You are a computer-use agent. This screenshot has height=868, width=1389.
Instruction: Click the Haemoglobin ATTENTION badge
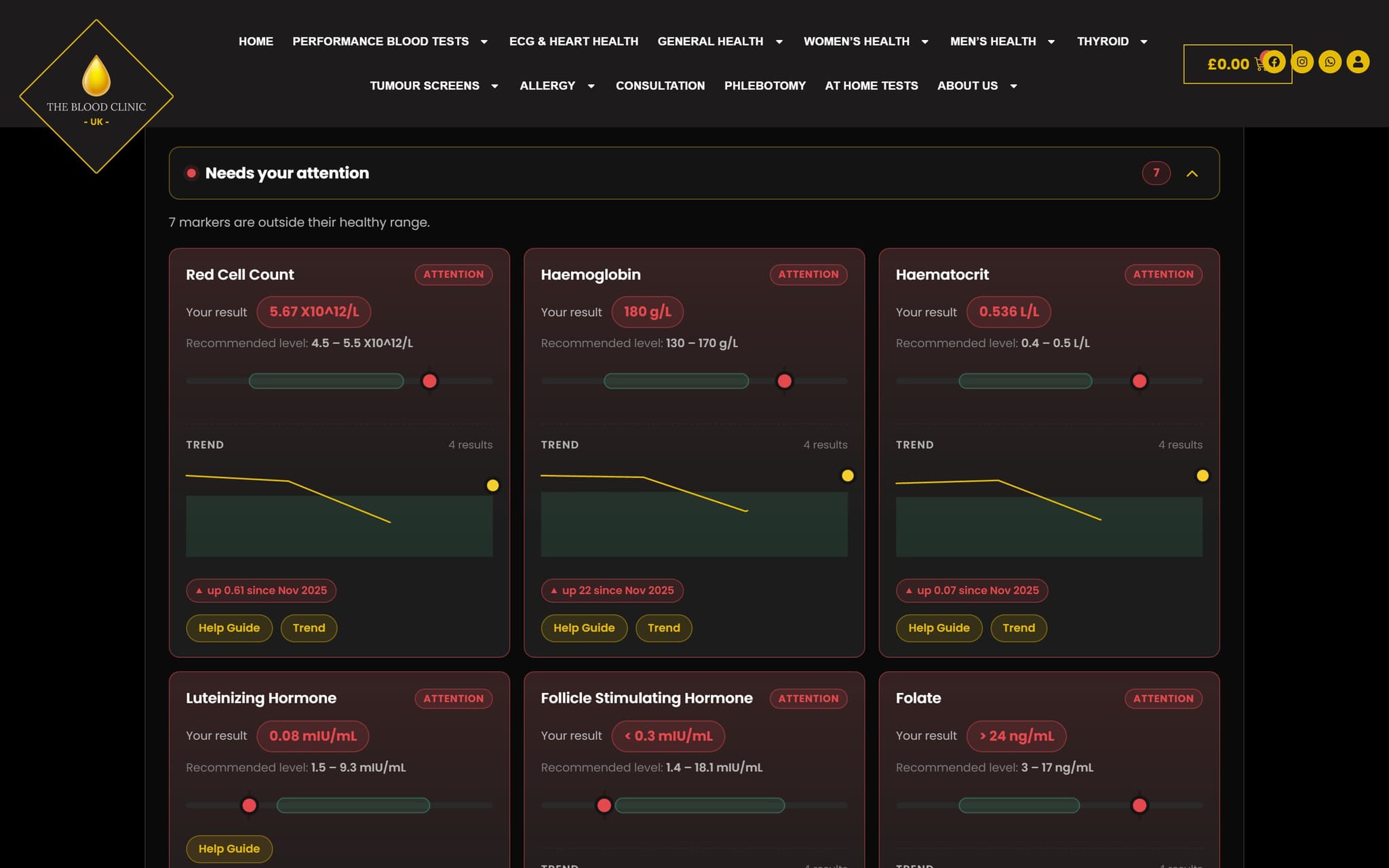808,275
